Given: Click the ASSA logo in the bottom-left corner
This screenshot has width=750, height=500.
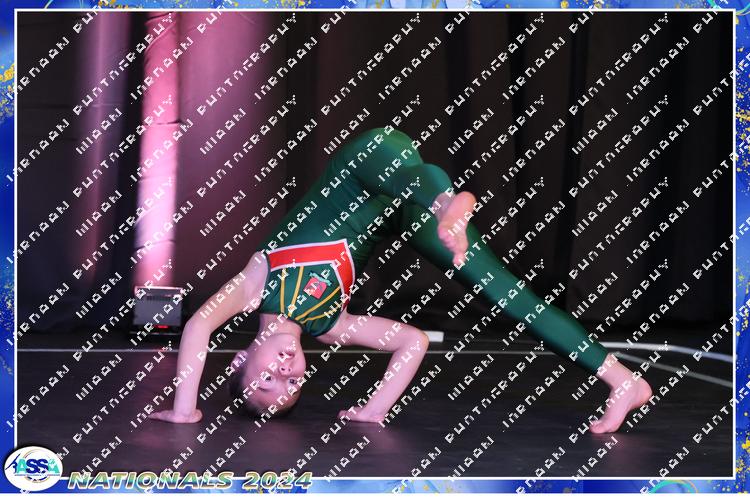Looking at the screenshot, I should coord(32,467).
